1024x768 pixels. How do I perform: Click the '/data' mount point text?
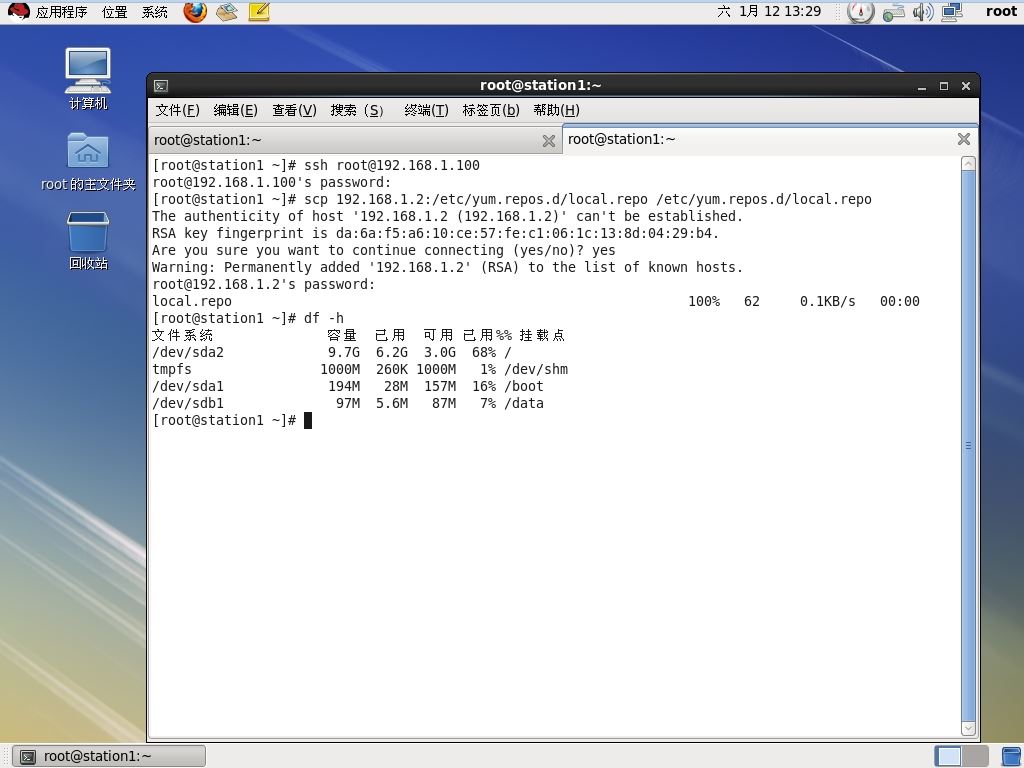(x=524, y=404)
